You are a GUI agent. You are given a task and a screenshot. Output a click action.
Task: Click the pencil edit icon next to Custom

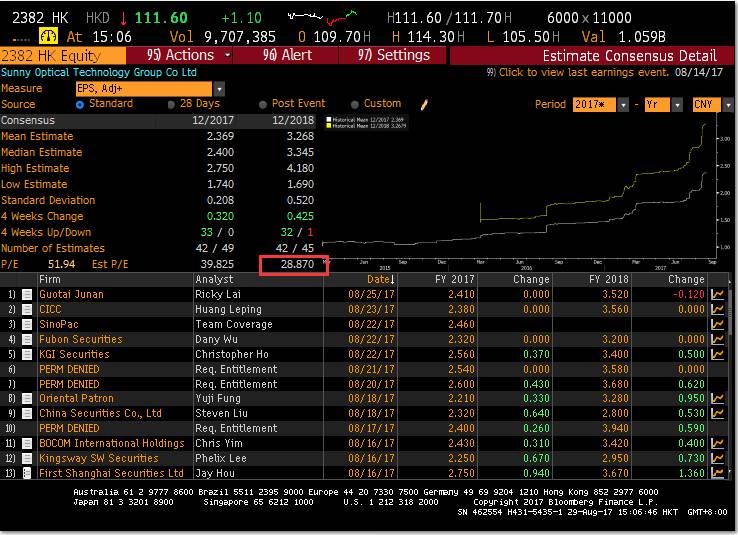[x=424, y=104]
